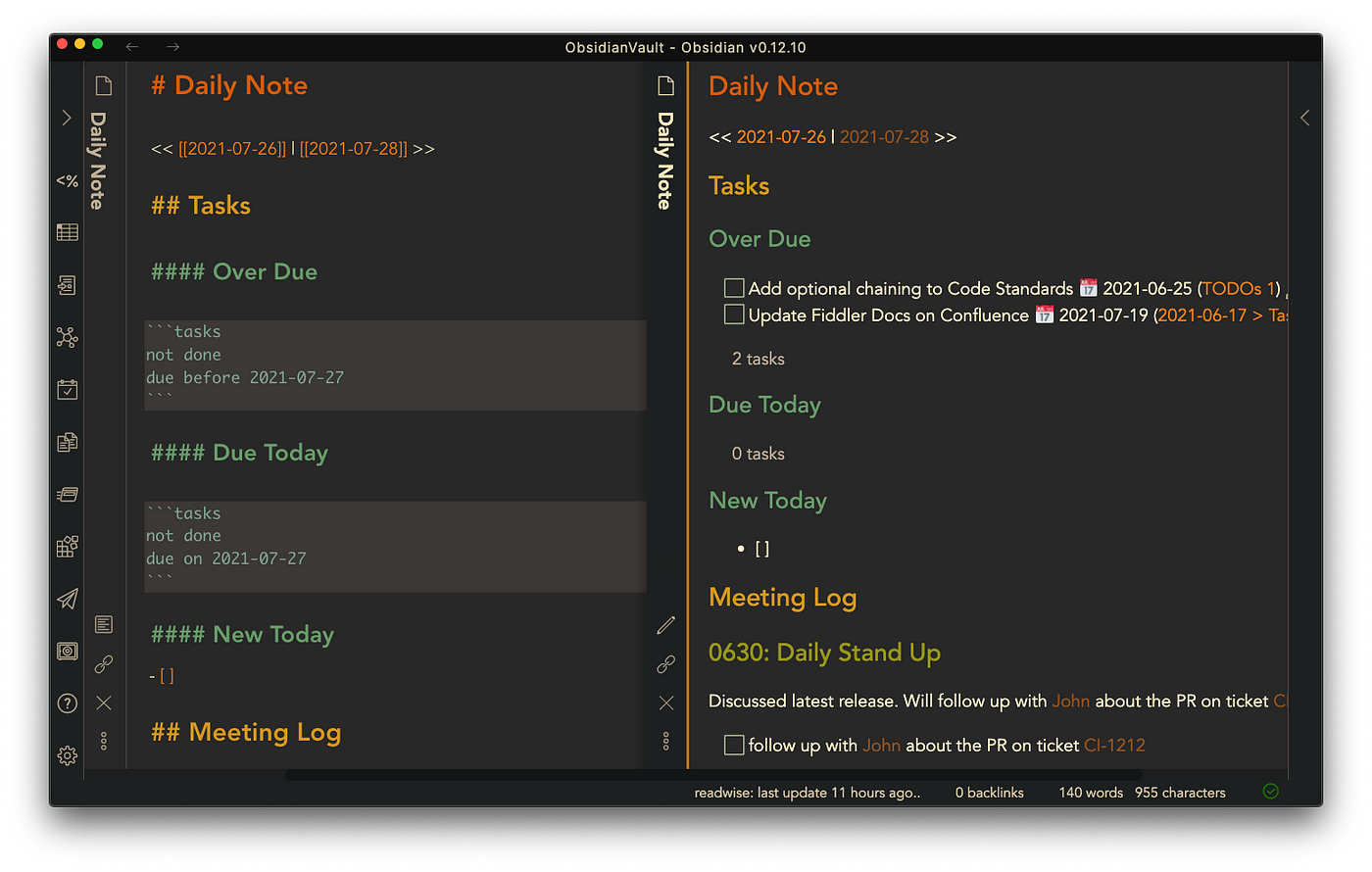Open John link in the follow-up task

click(881, 746)
